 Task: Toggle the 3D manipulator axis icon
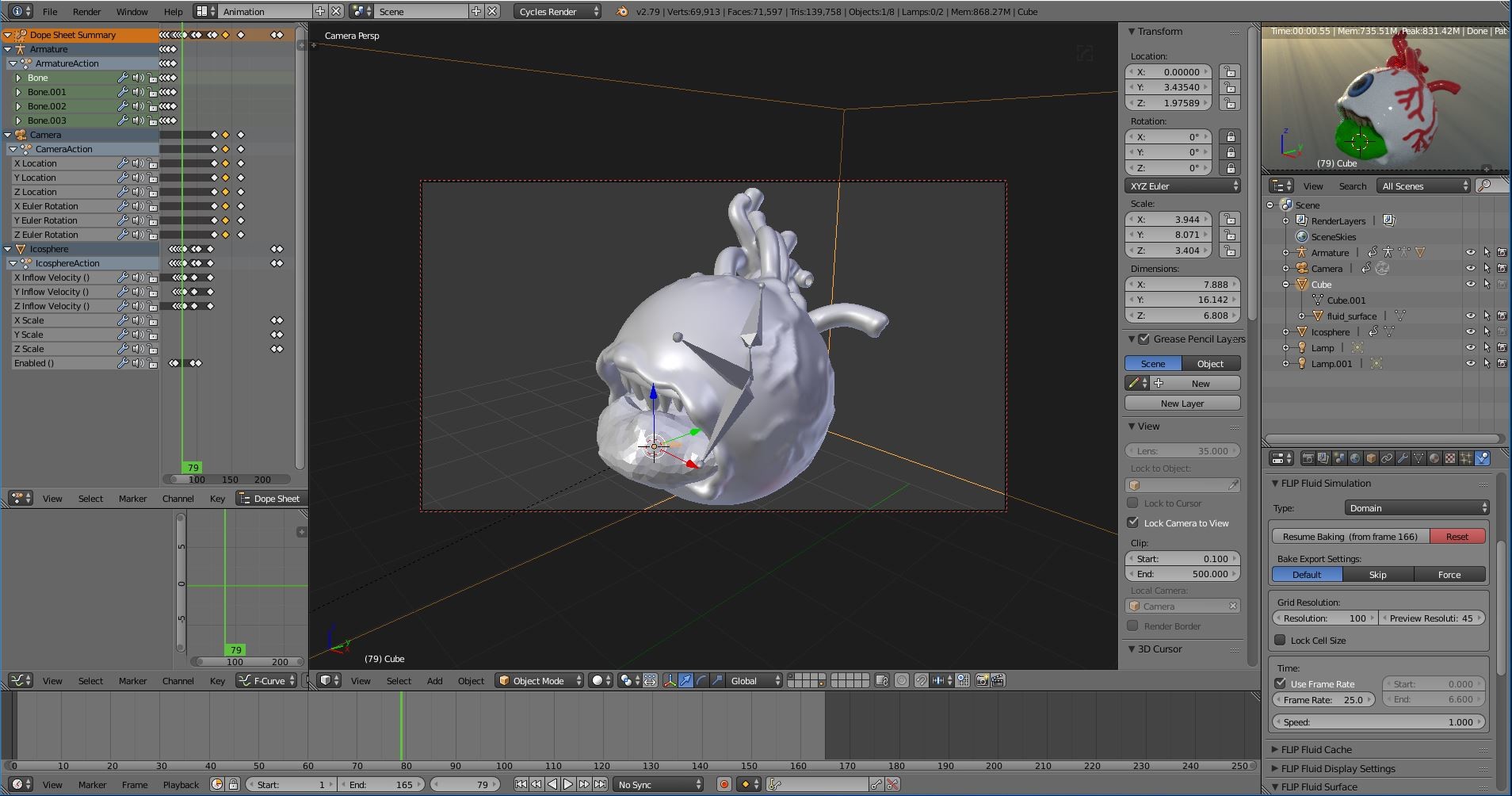tap(670, 680)
